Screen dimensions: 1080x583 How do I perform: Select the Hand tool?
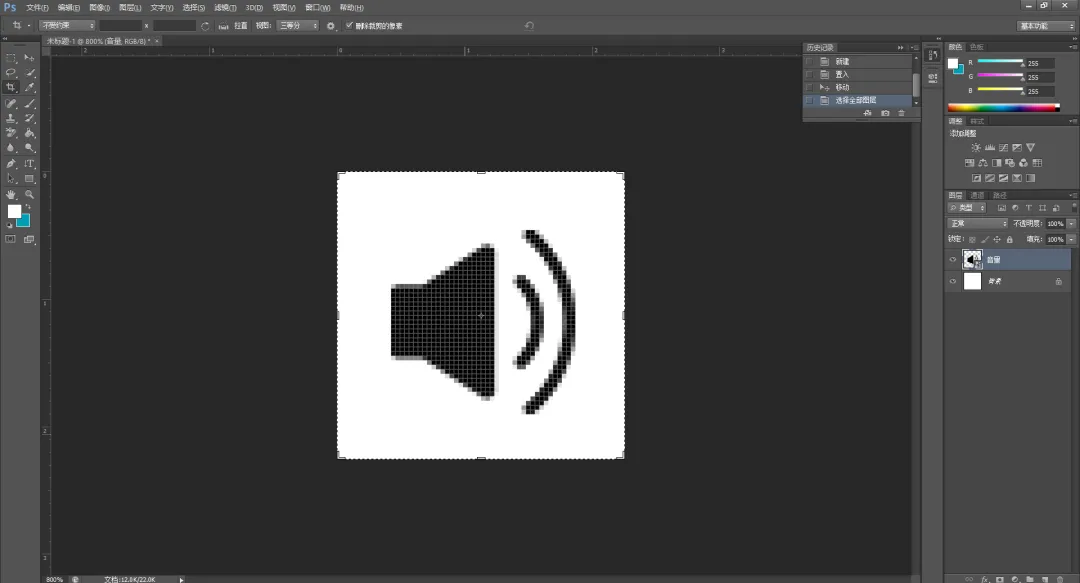coord(11,195)
